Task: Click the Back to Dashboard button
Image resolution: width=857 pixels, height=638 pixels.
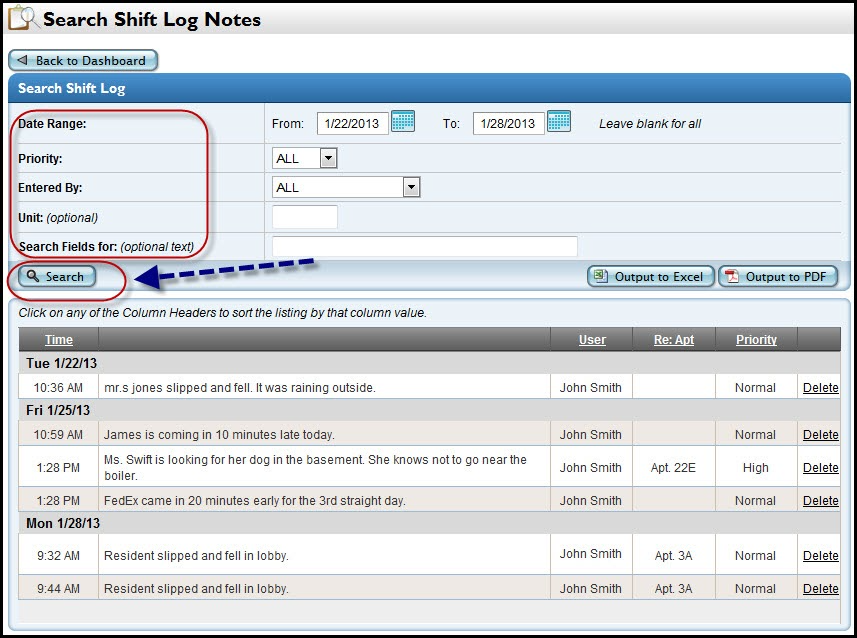Action: click(x=83, y=60)
